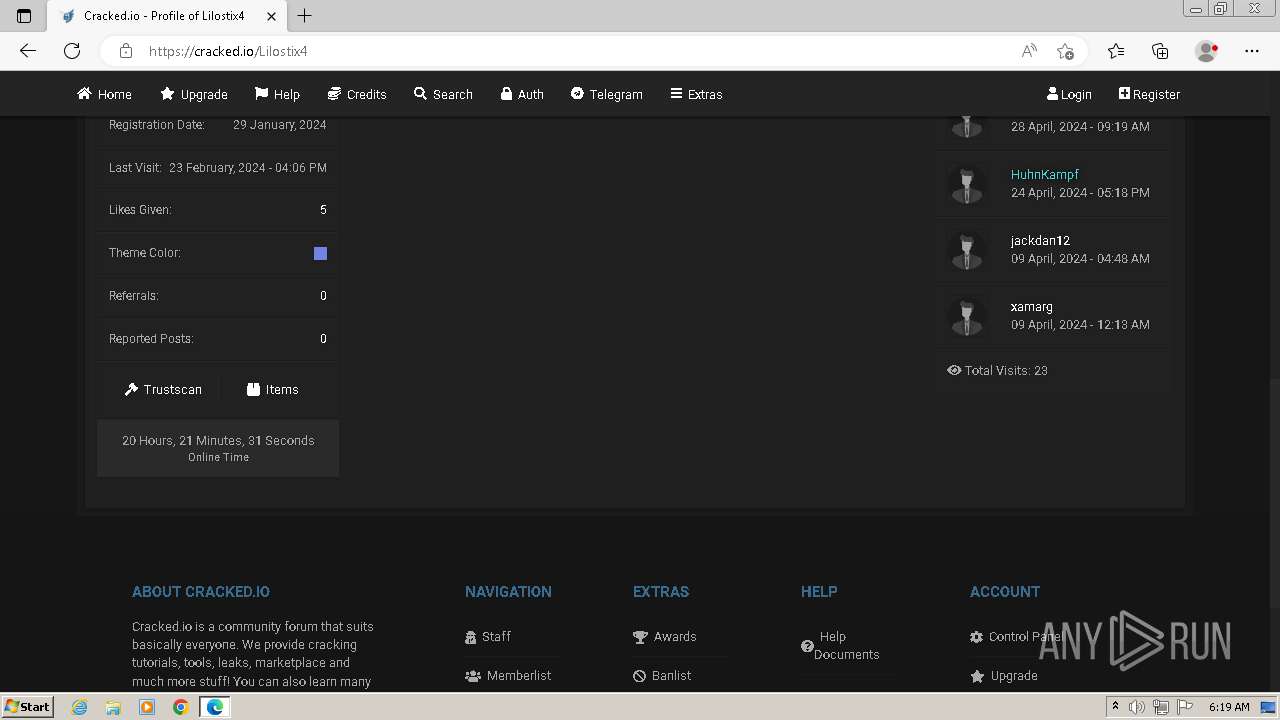Click the Read aloud icon
The height and width of the screenshot is (720, 1280).
point(1028,51)
